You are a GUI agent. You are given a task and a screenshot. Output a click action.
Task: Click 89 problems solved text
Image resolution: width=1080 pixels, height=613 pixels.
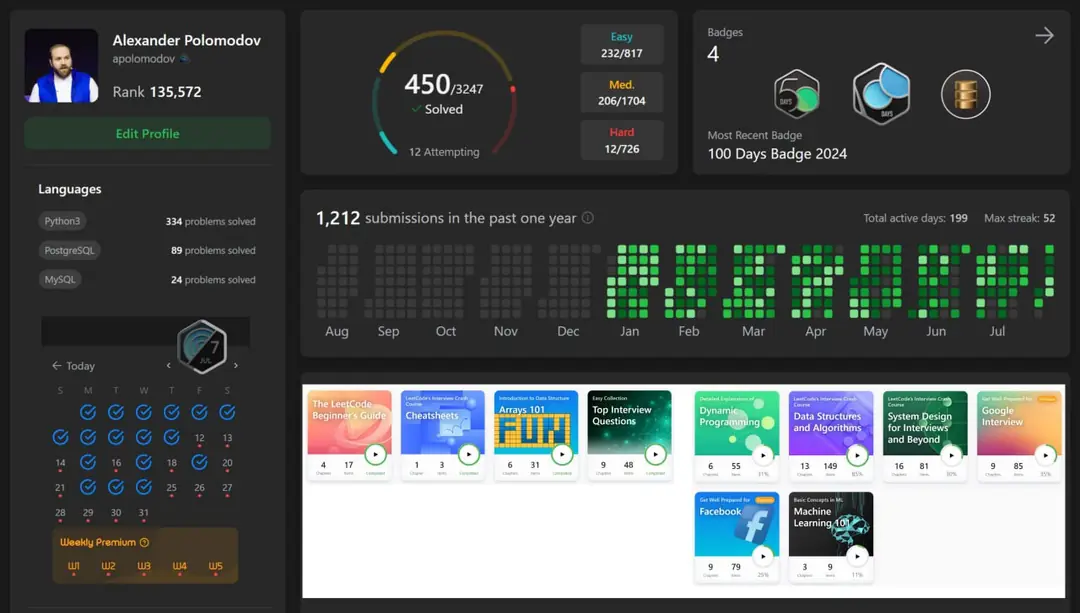point(213,250)
